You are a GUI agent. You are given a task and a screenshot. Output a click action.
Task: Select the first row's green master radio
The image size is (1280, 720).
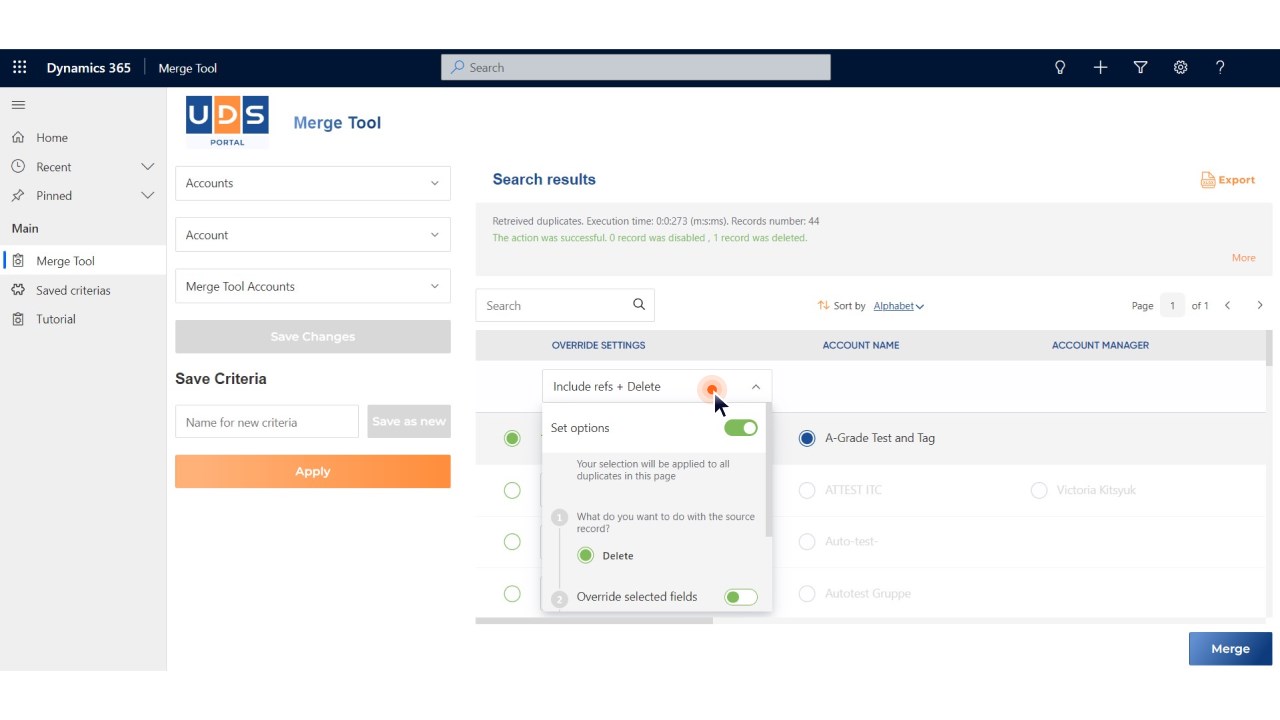point(512,438)
